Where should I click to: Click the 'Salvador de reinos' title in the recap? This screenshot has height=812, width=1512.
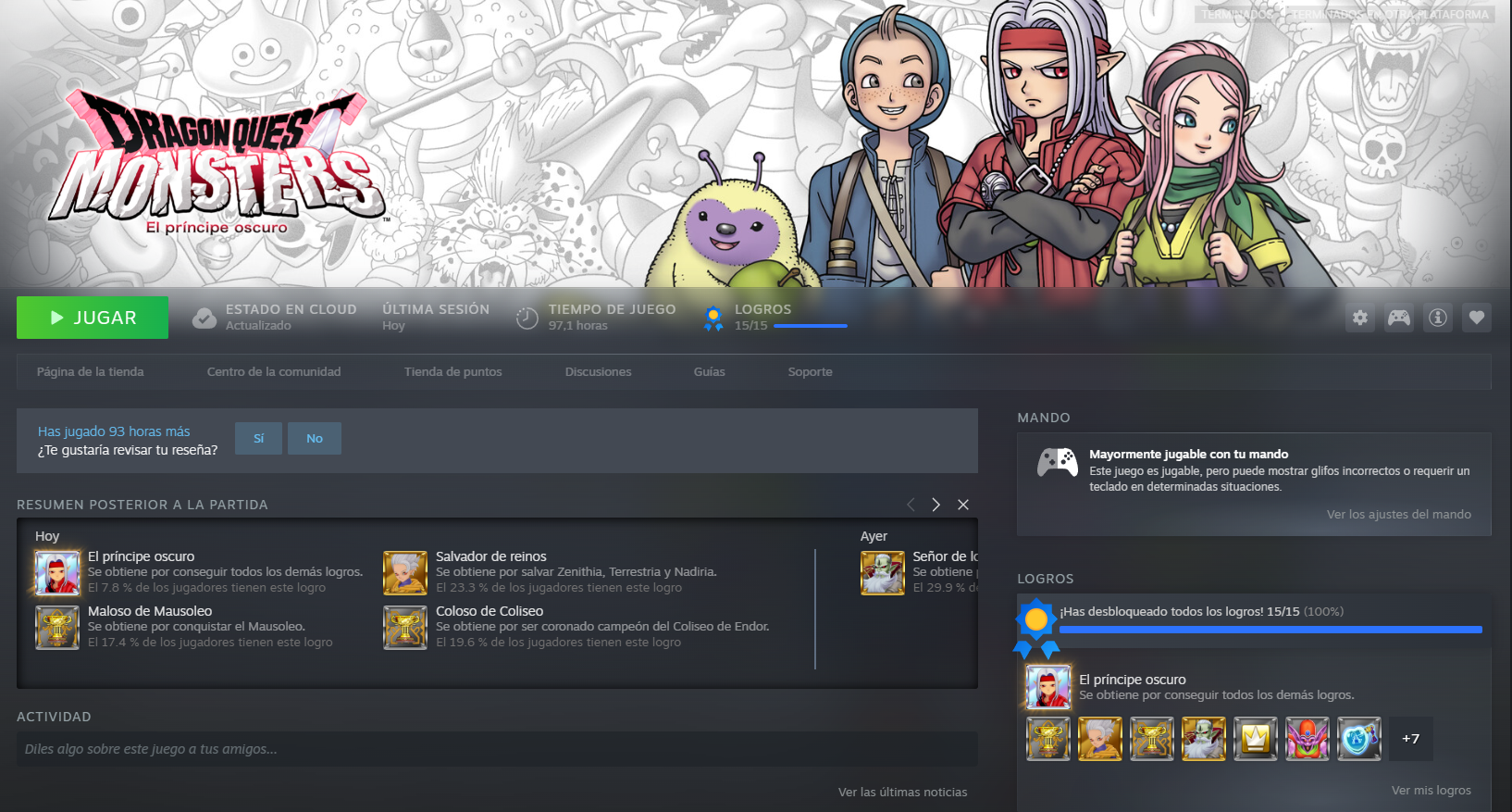[x=491, y=556]
